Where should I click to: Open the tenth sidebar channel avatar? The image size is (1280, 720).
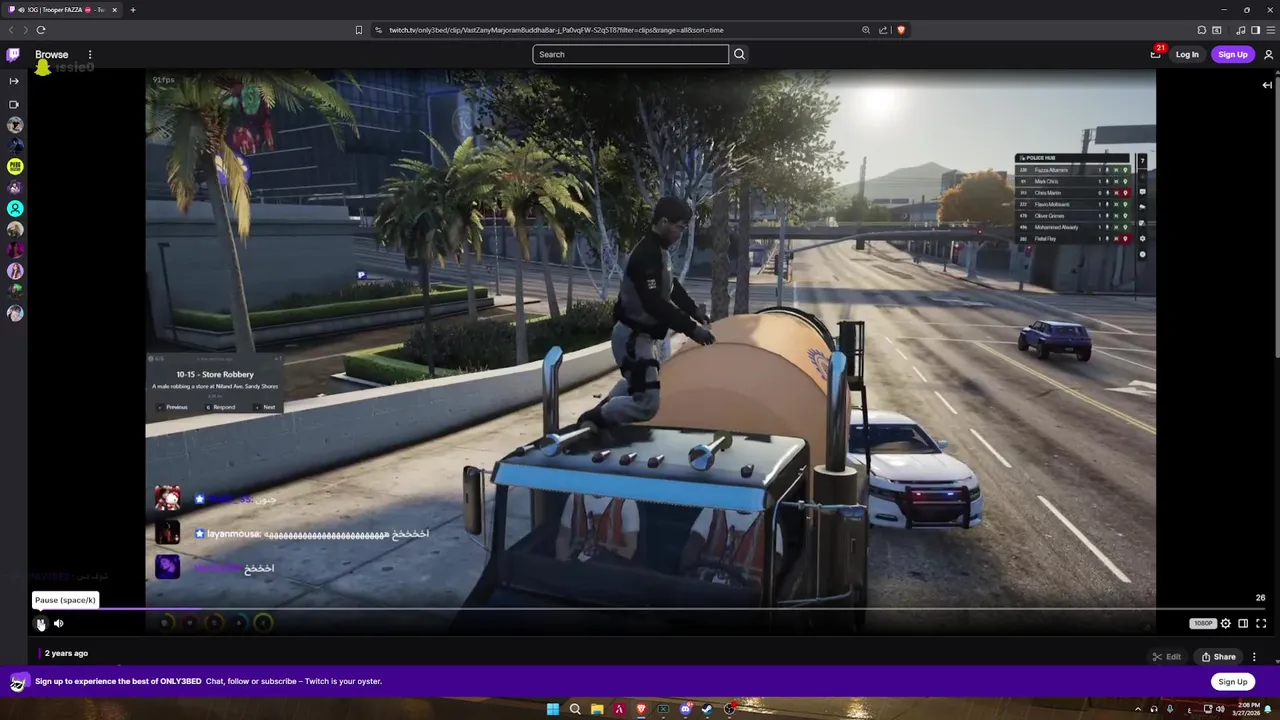[15, 313]
